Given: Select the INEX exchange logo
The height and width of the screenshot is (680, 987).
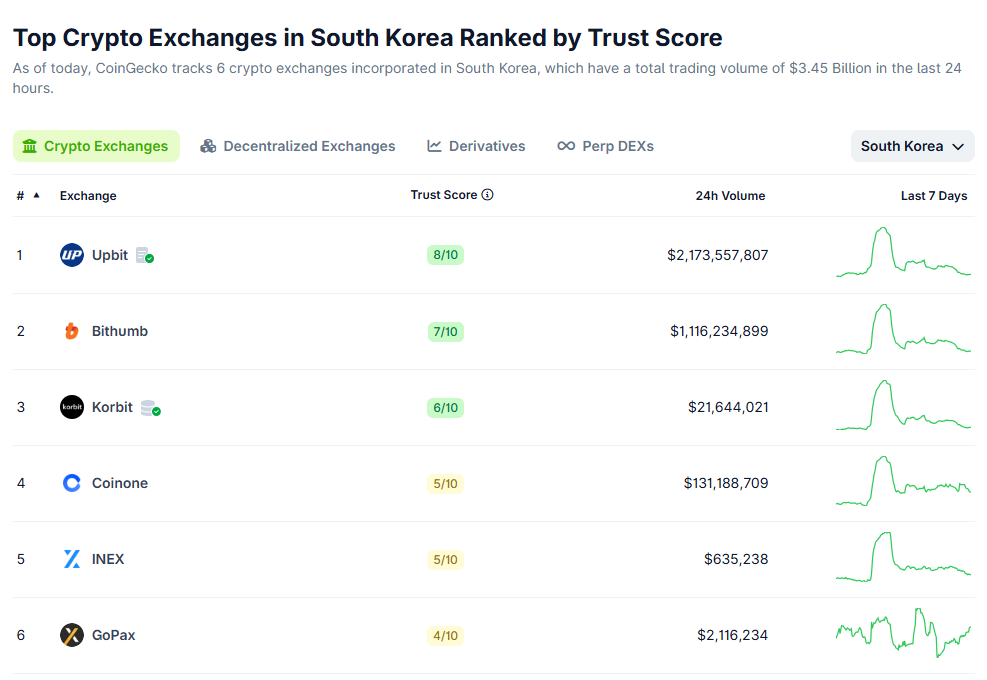Looking at the screenshot, I should [70, 559].
